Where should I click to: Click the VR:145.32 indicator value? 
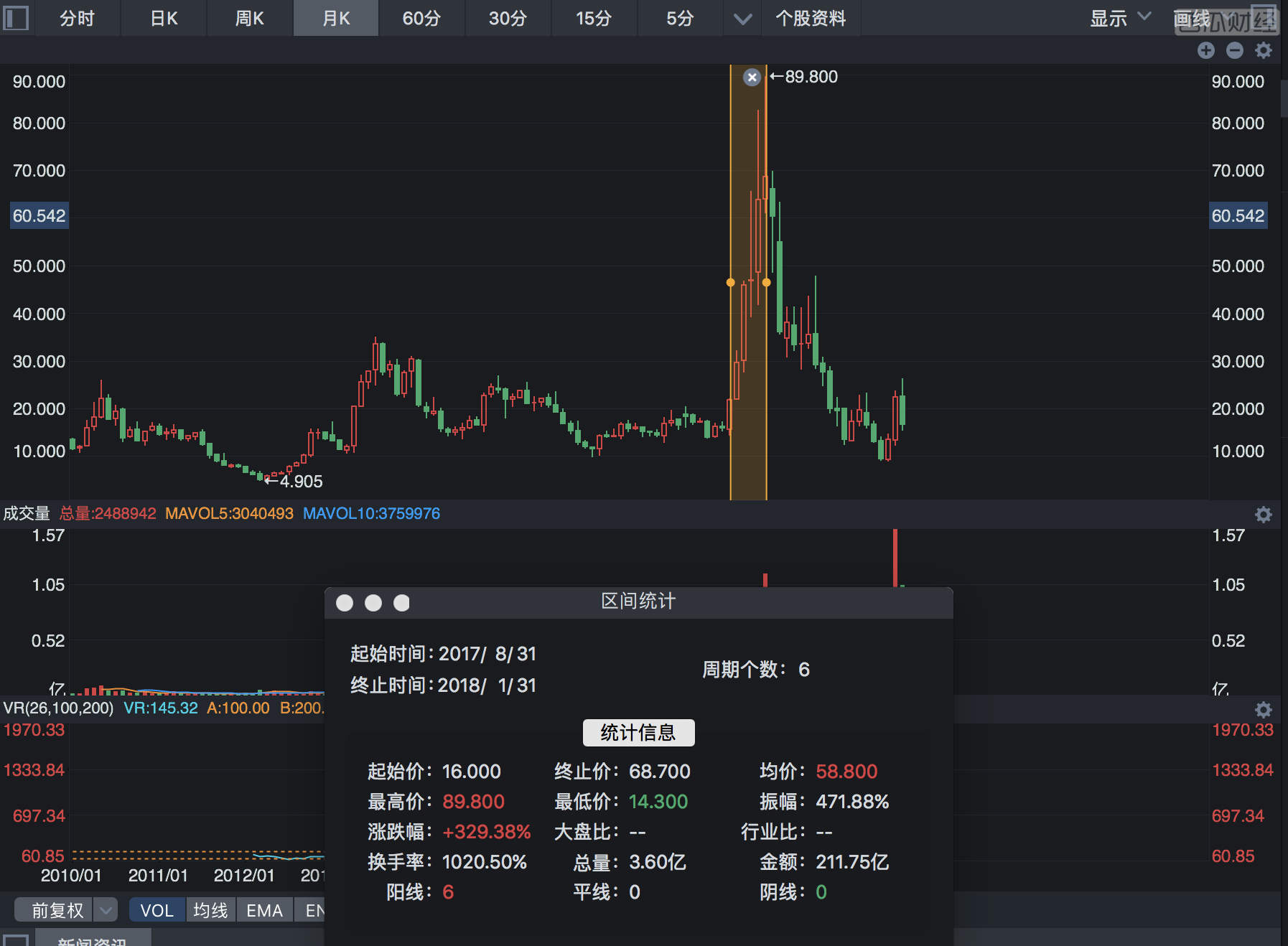tap(161, 708)
